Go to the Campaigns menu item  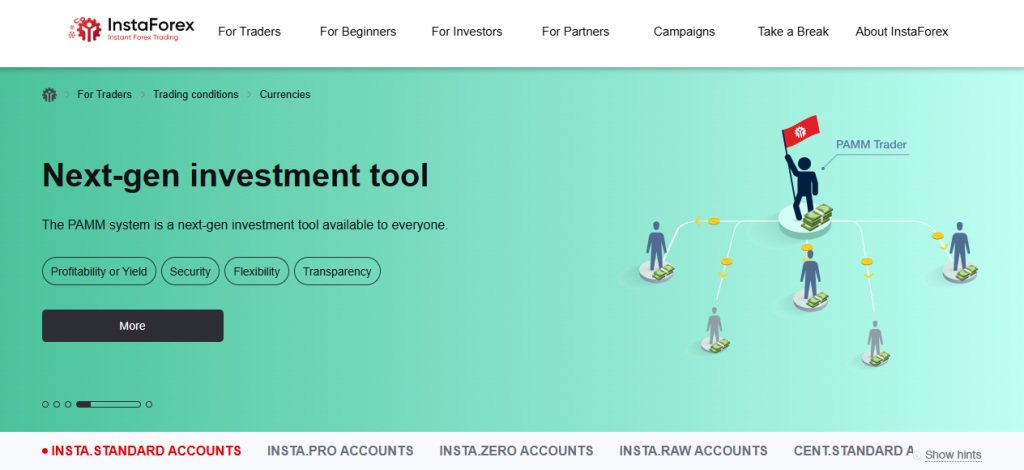coord(684,32)
